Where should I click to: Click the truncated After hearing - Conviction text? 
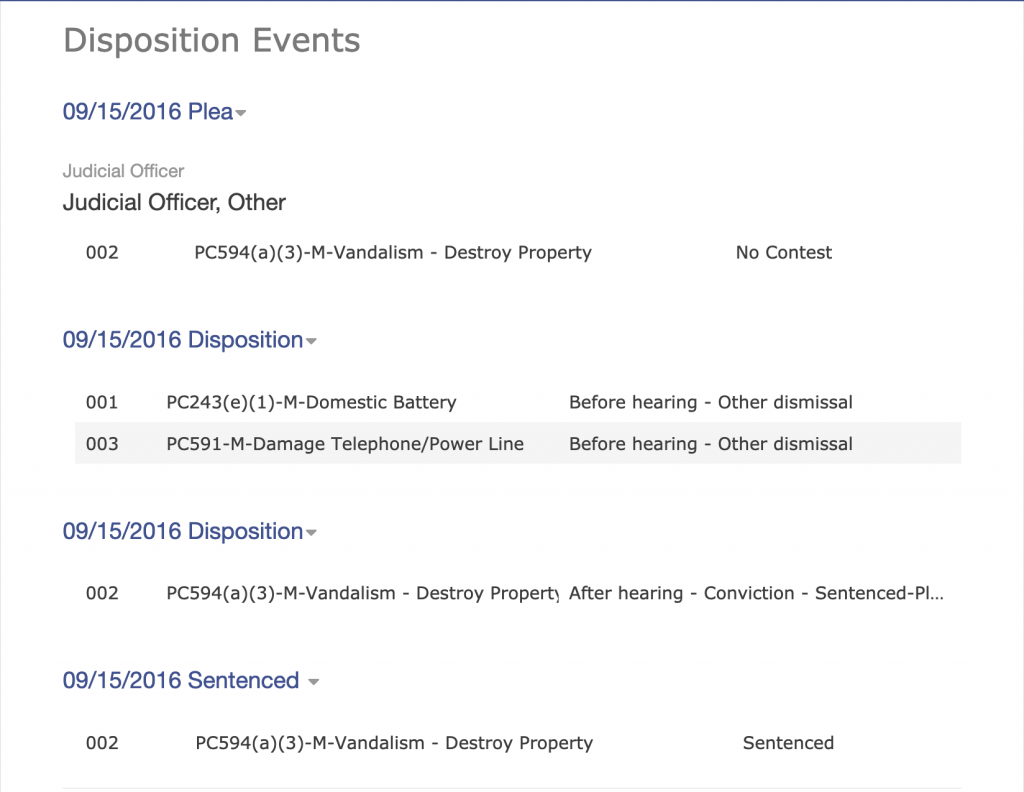pos(756,594)
